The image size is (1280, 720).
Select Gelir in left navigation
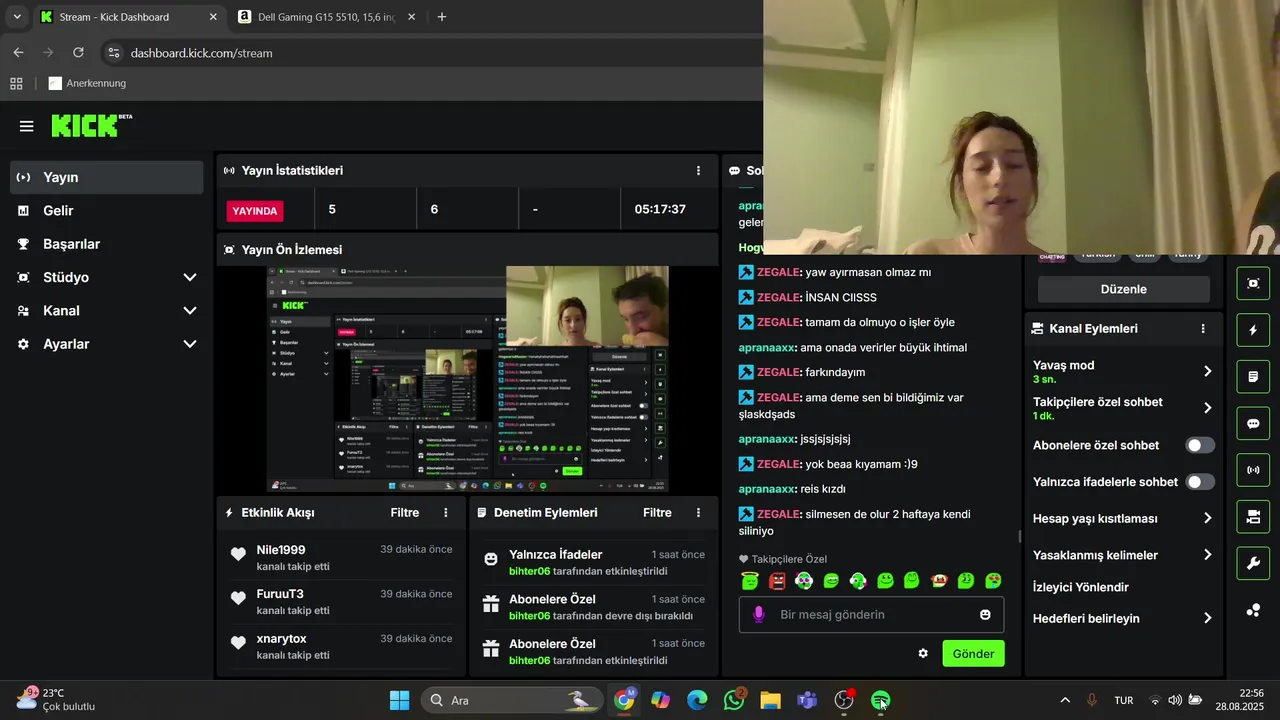point(107,211)
